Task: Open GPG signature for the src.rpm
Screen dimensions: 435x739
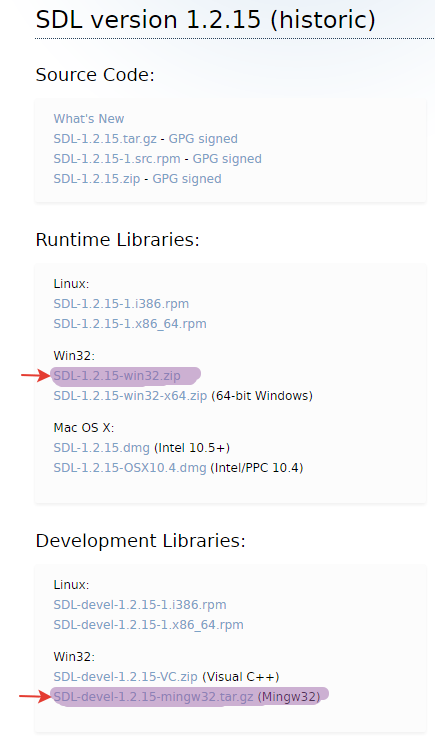Action: click(227, 159)
